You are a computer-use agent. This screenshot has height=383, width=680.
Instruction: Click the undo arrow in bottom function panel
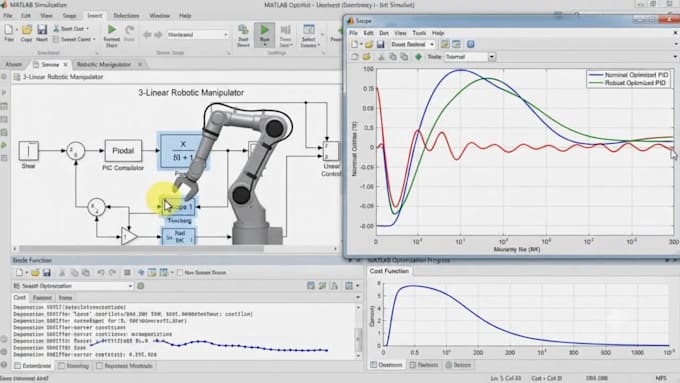[x=101, y=272]
